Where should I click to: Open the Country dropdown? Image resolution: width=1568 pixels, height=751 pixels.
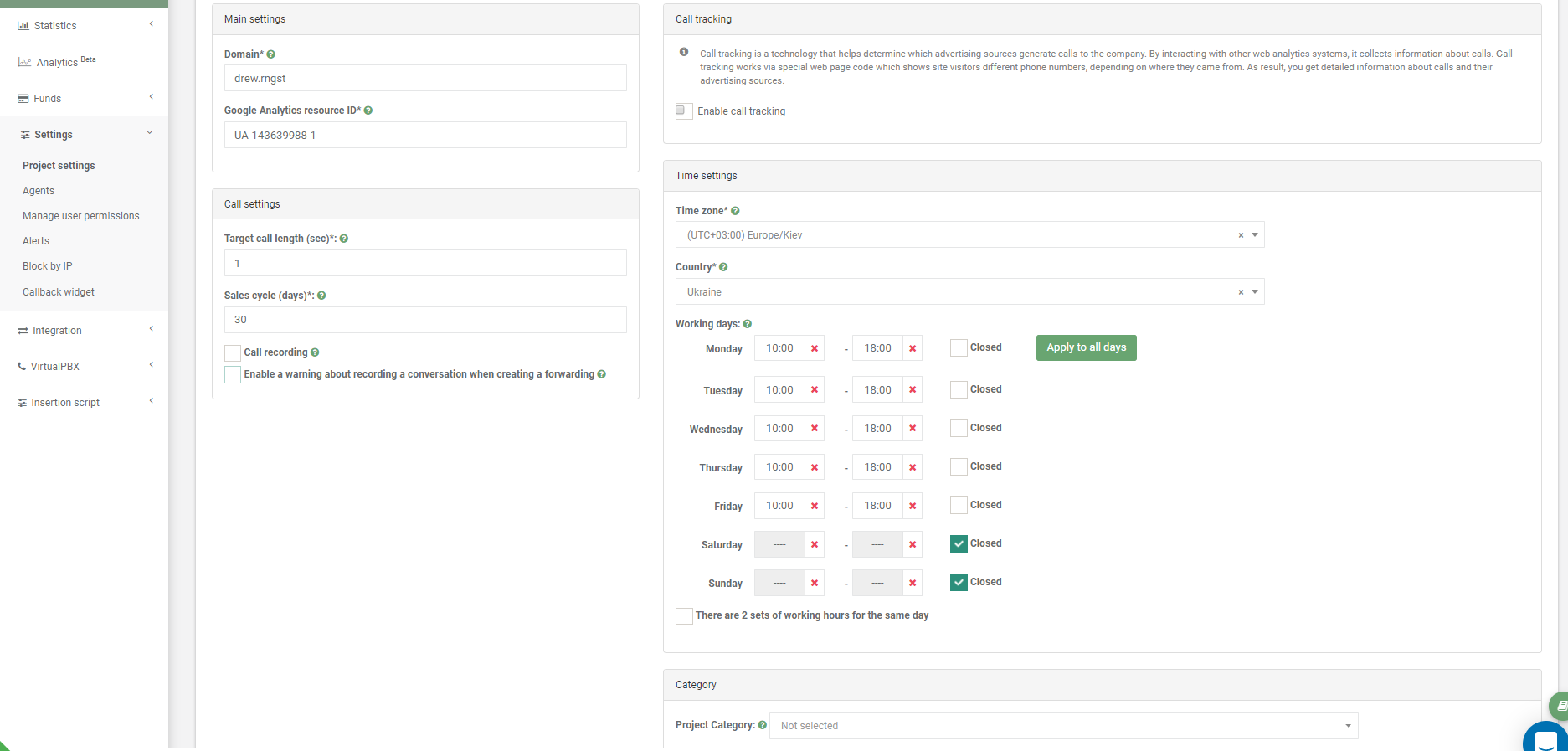coord(969,292)
